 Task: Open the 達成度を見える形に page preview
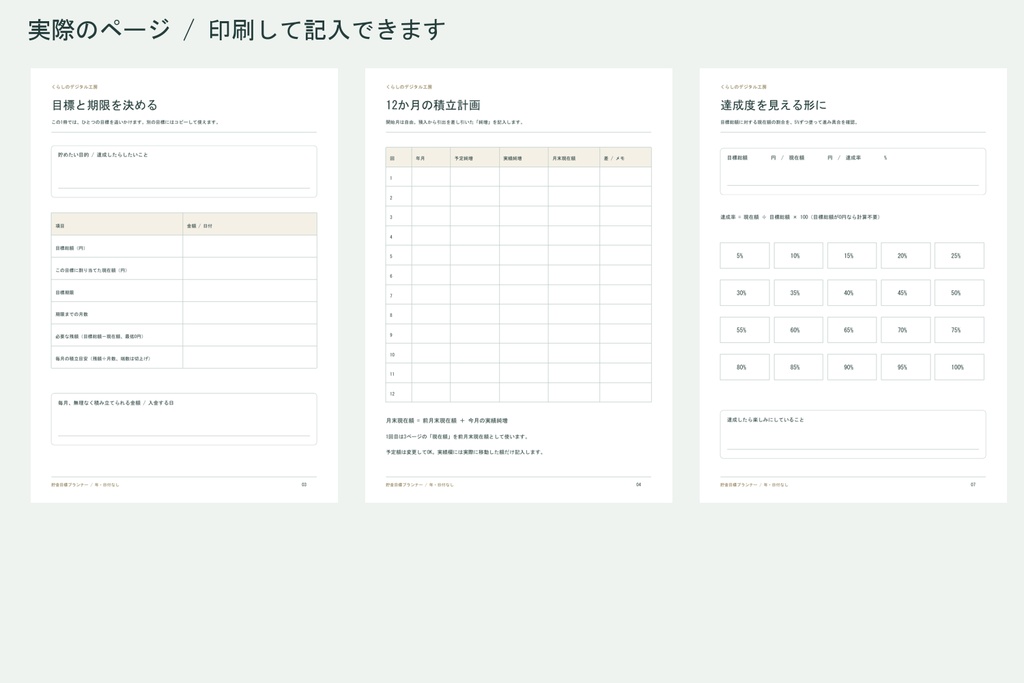coord(853,285)
